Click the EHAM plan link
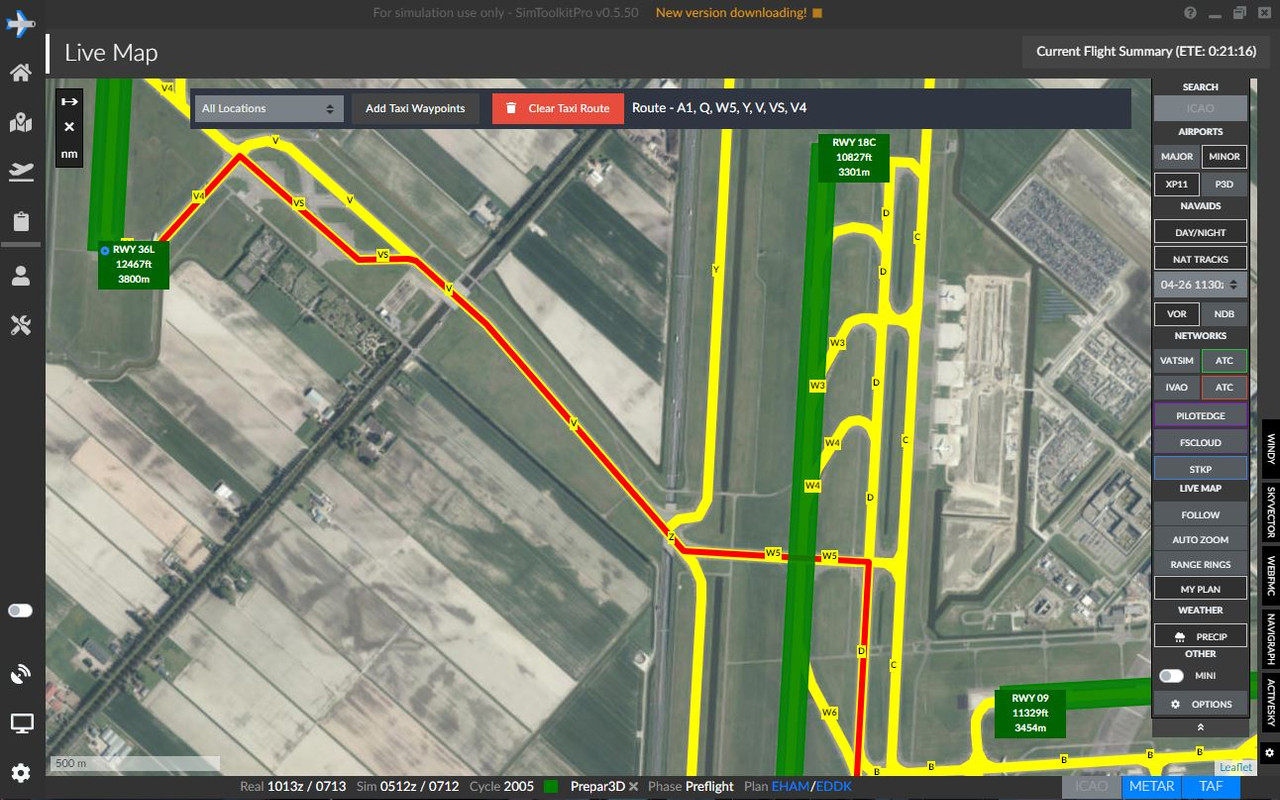 click(x=790, y=786)
